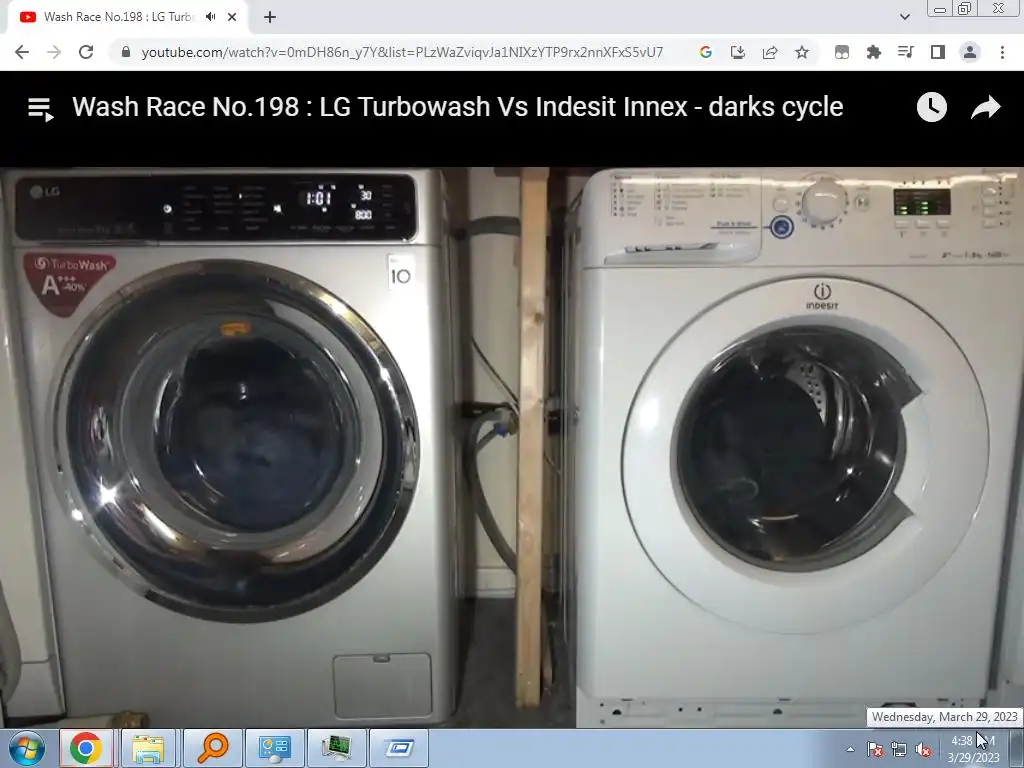Image resolution: width=1024 pixels, height=768 pixels.
Task: Open the Chrome profile avatar
Action: tap(970, 52)
